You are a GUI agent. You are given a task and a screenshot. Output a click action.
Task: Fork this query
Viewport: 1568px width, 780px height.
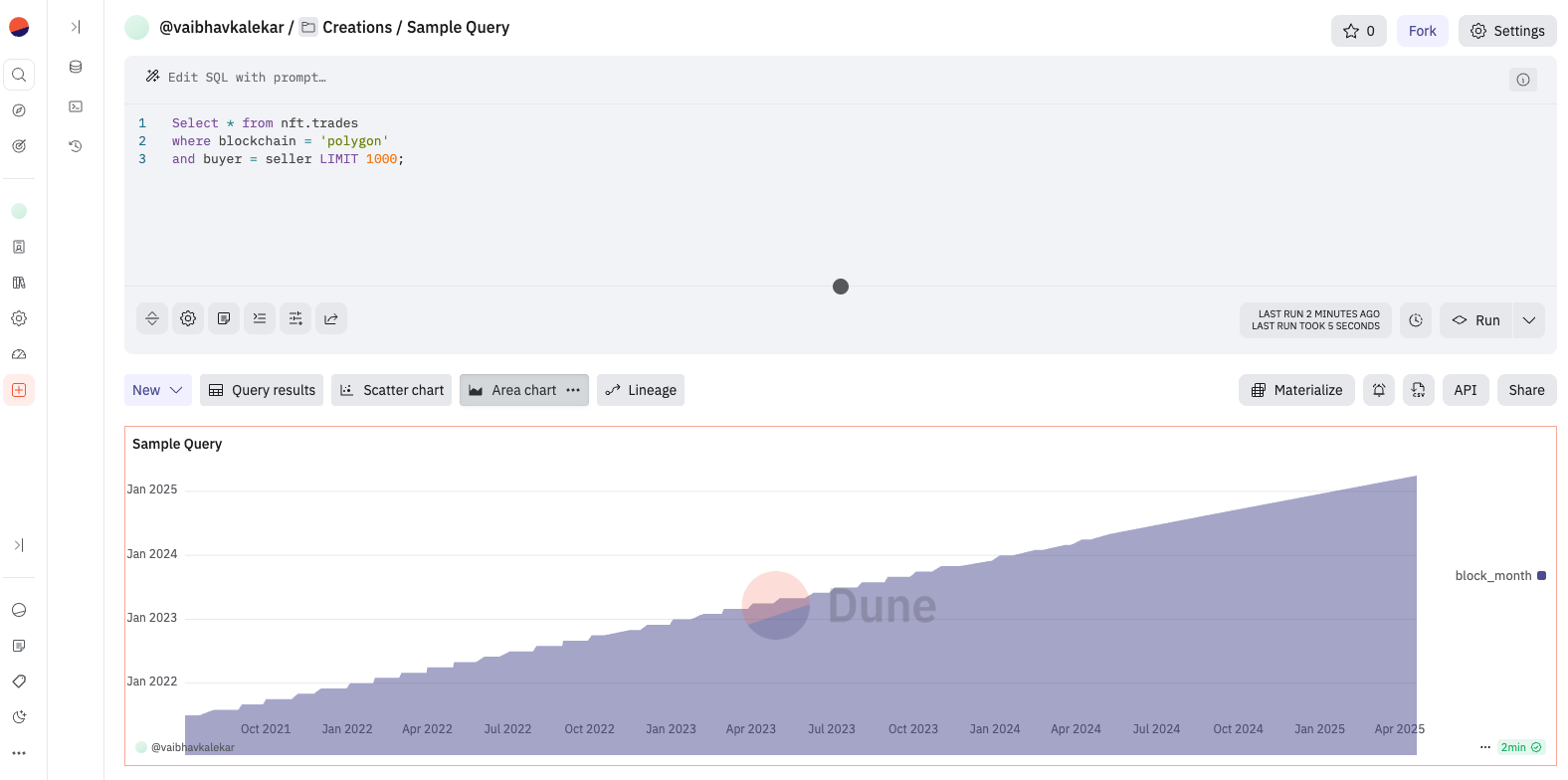1423,31
